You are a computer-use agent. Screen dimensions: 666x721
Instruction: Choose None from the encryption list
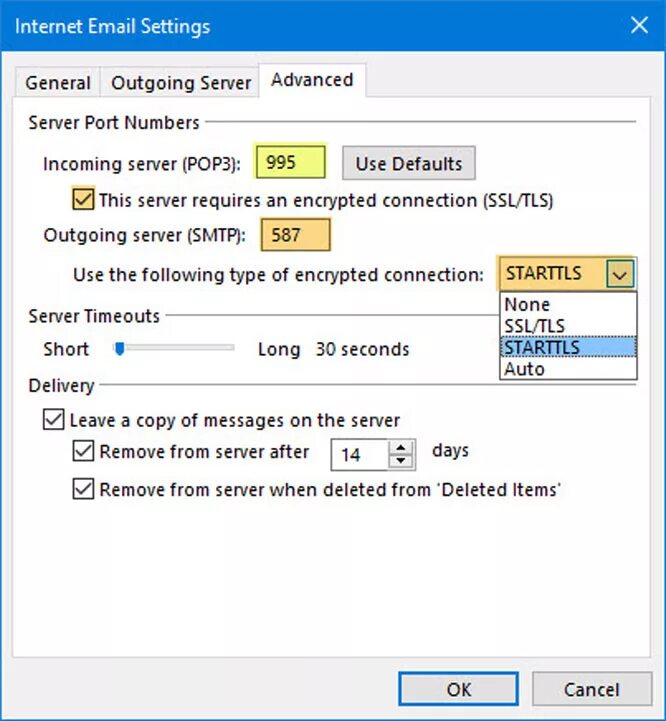click(568, 304)
